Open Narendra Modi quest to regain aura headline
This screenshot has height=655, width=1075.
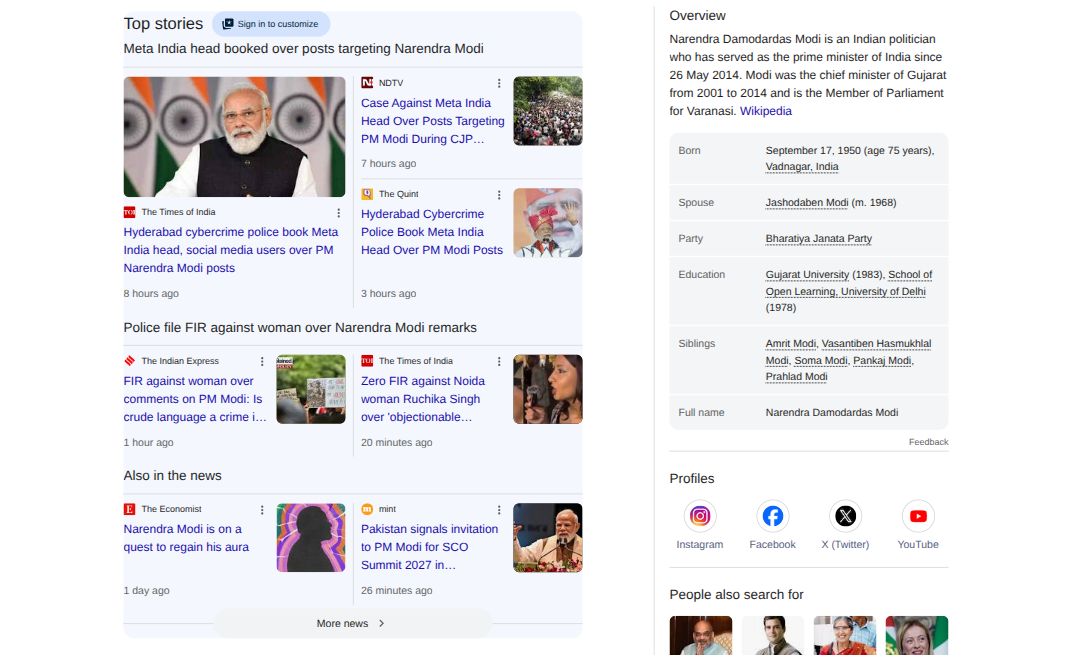tap(186, 538)
